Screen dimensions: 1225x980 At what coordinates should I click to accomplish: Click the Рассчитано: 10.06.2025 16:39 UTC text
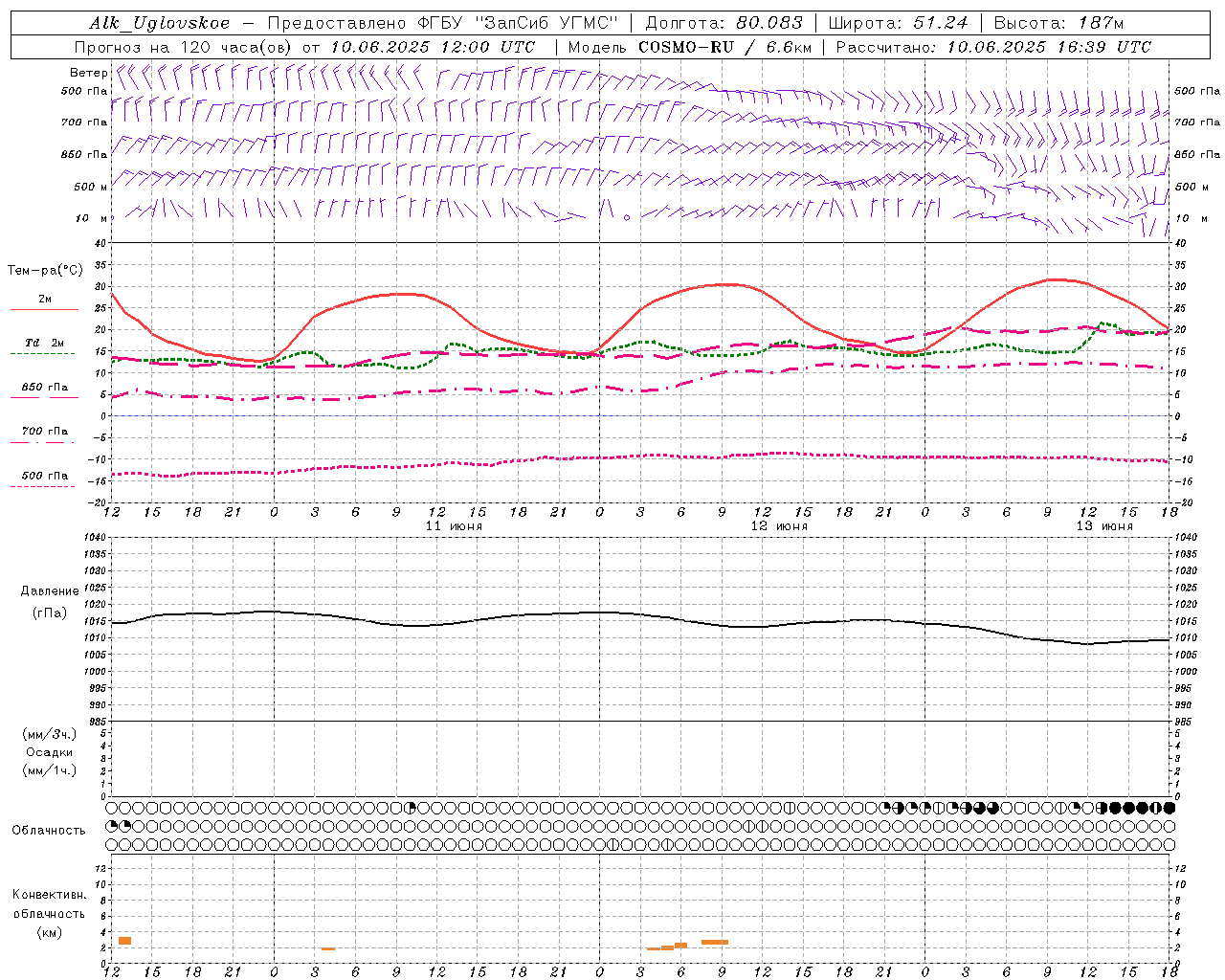click(993, 47)
